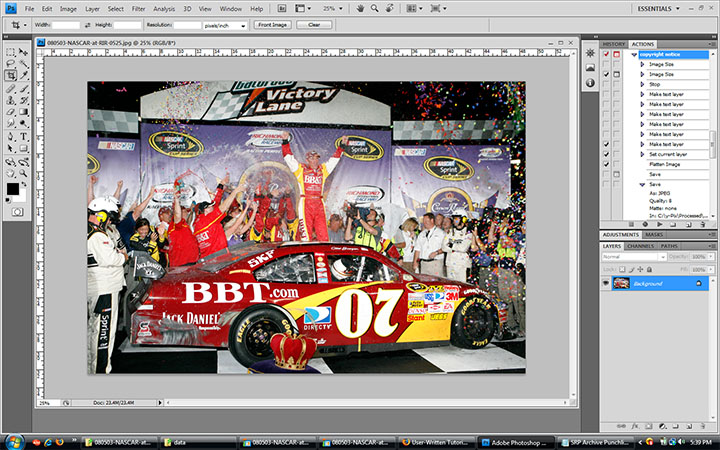Select the Horizontal Type tool
Image resolution: width=720 pixels, height=450 pixels.
[23, 136]
